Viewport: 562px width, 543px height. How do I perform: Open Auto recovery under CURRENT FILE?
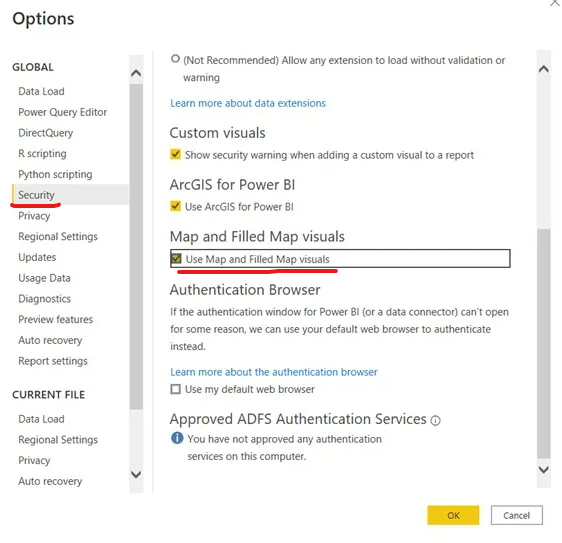[50, 481]
